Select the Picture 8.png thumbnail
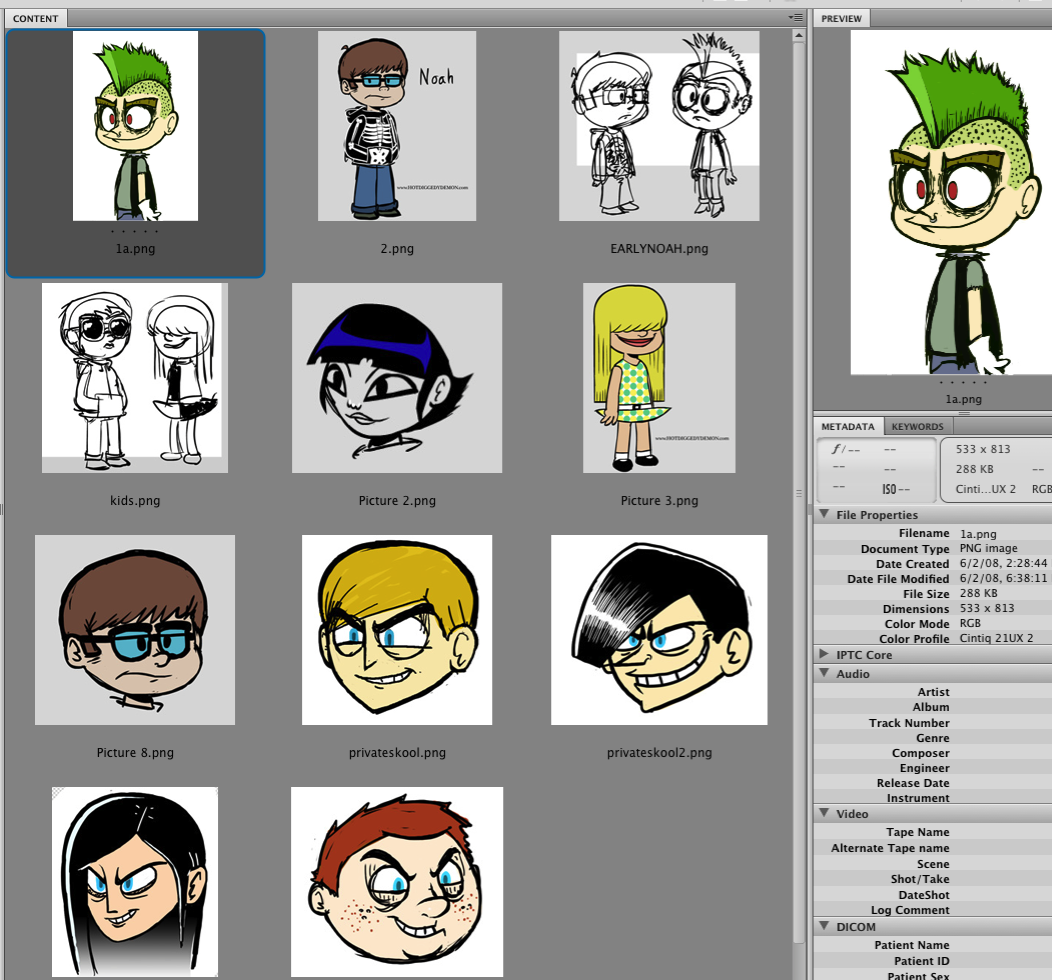Viewport: 1052px width, 980px height. [x=135, y=630]
